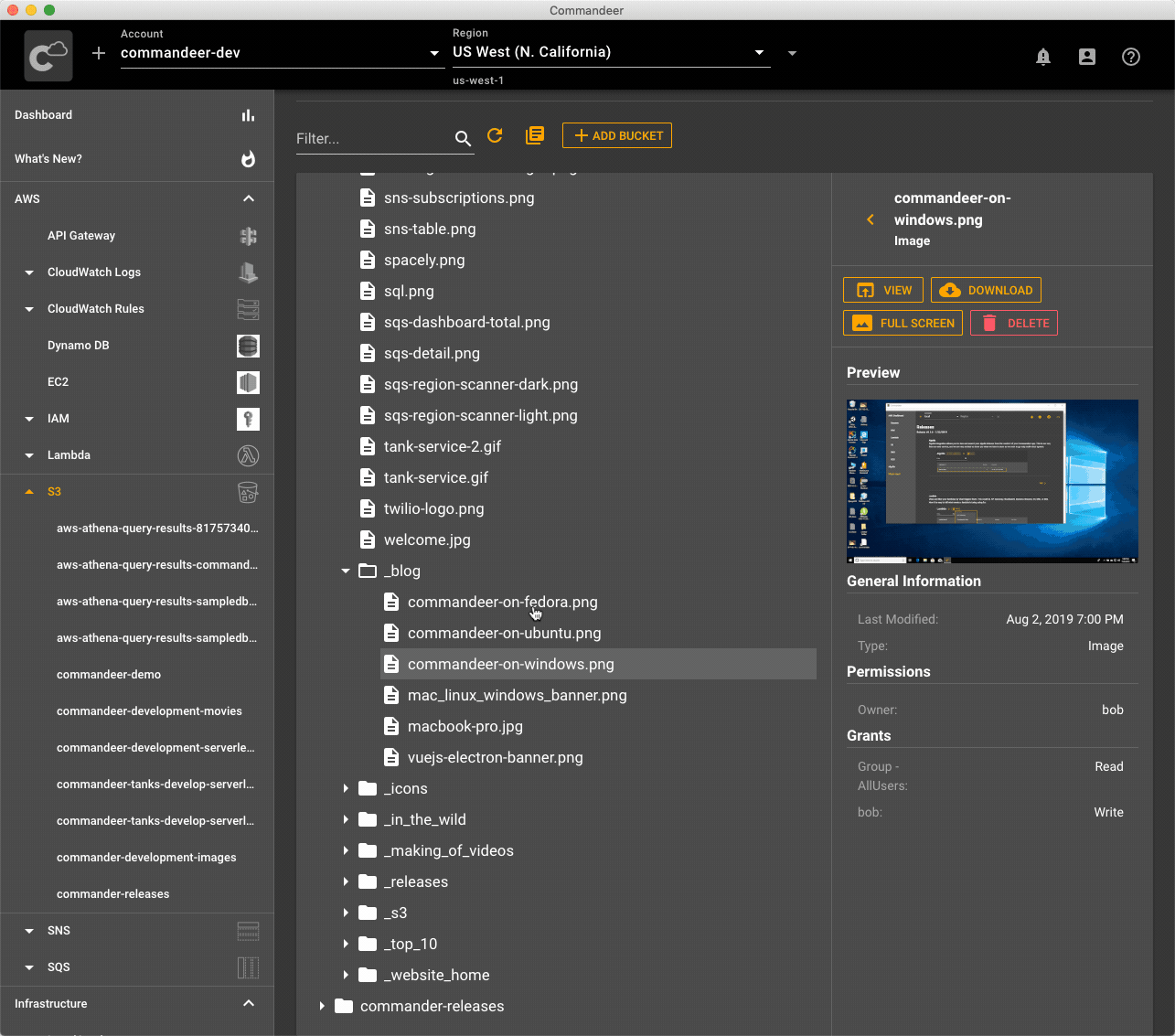Collapse the _blog folder

[346, 571]
